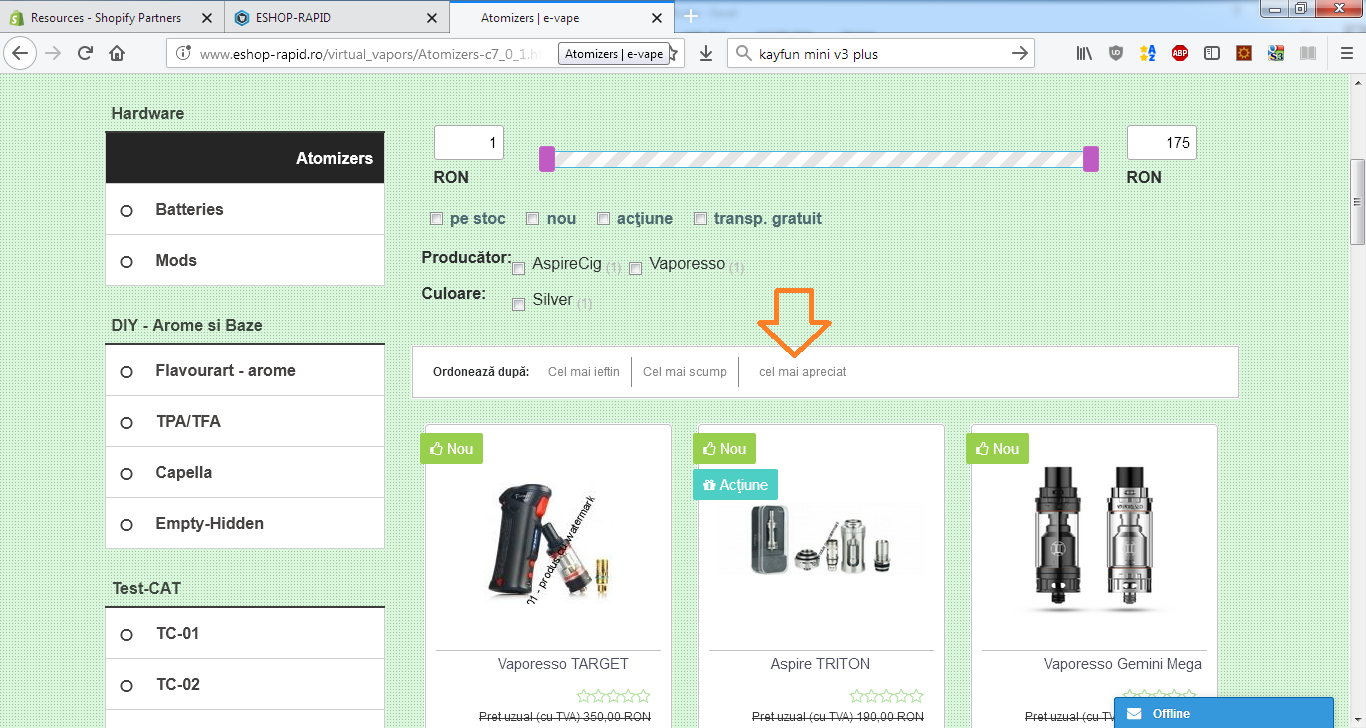Open Vaporesso Gemini Mega product title
Screen dimensions: 1366x728
point(1123,664)
